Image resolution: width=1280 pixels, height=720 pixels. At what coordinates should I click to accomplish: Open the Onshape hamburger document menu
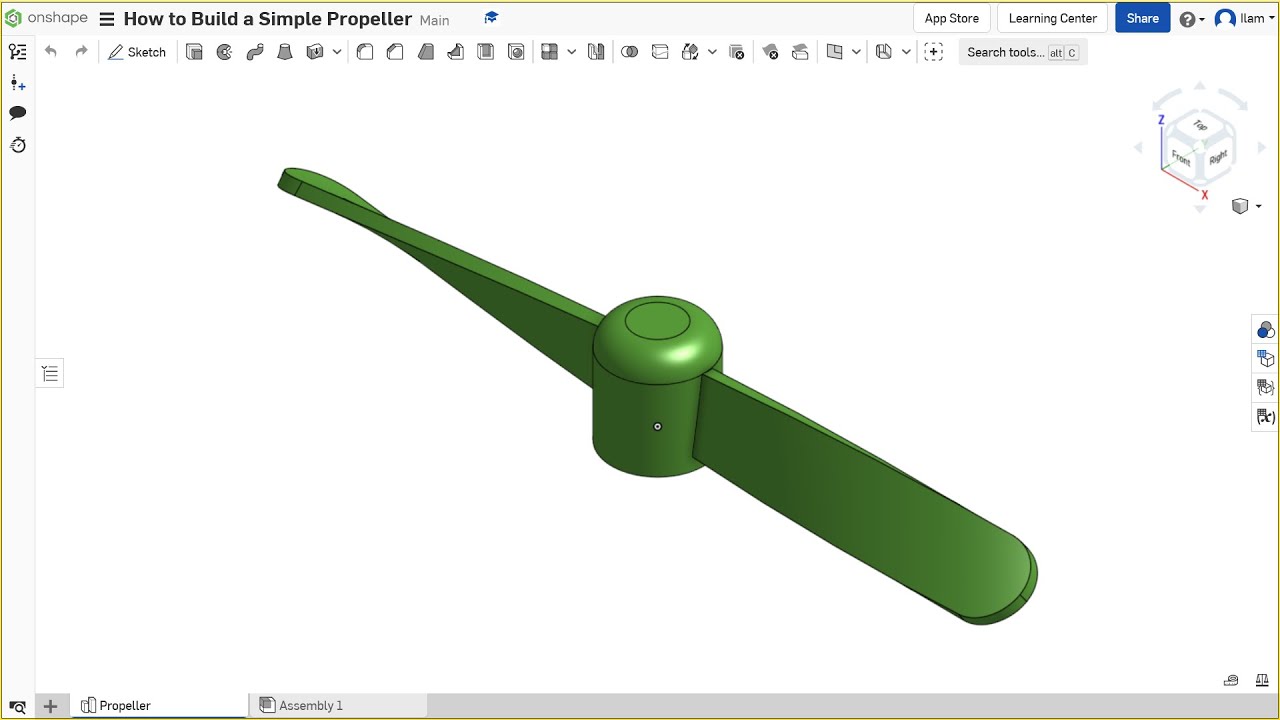pyautogui.click(x=107, y=19)
